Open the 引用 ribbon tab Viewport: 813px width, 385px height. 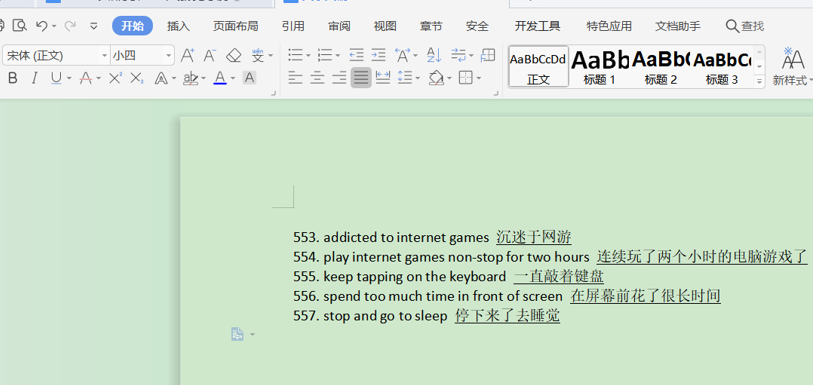pyautogui.click(x=293, y=26)
